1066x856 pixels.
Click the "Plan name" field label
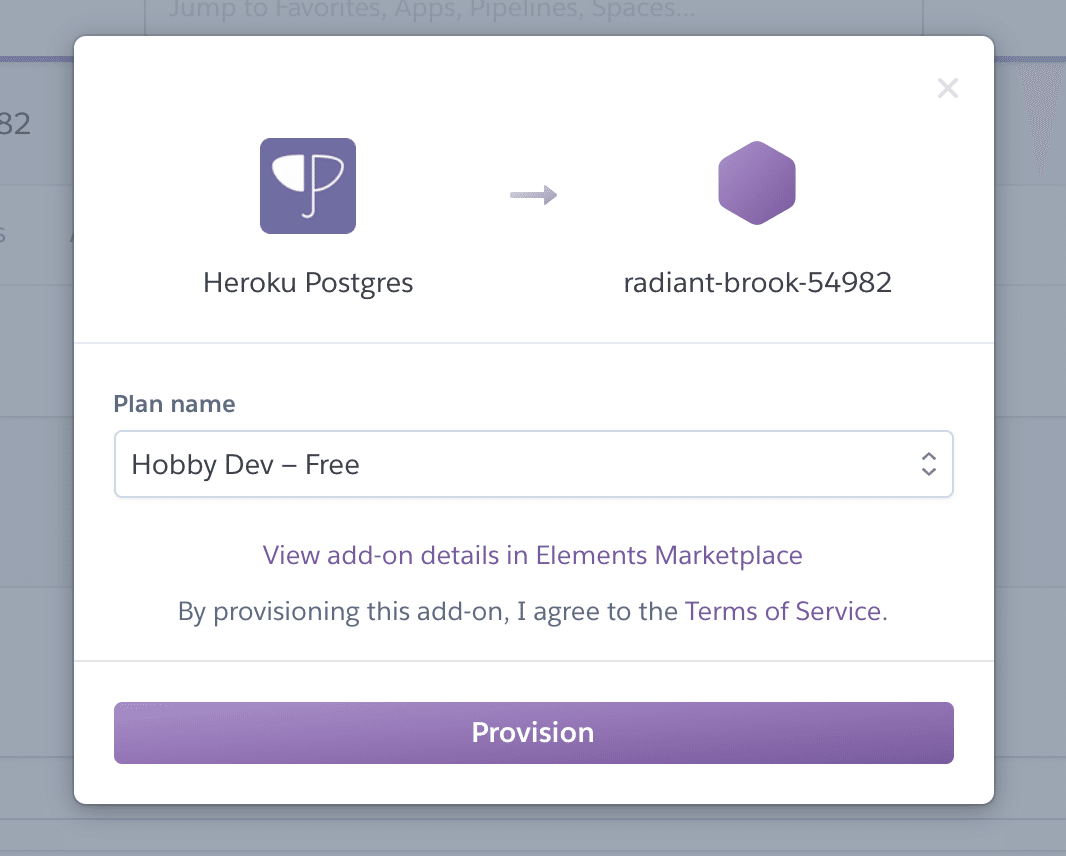pyautogui.click(x=175, y=404)
